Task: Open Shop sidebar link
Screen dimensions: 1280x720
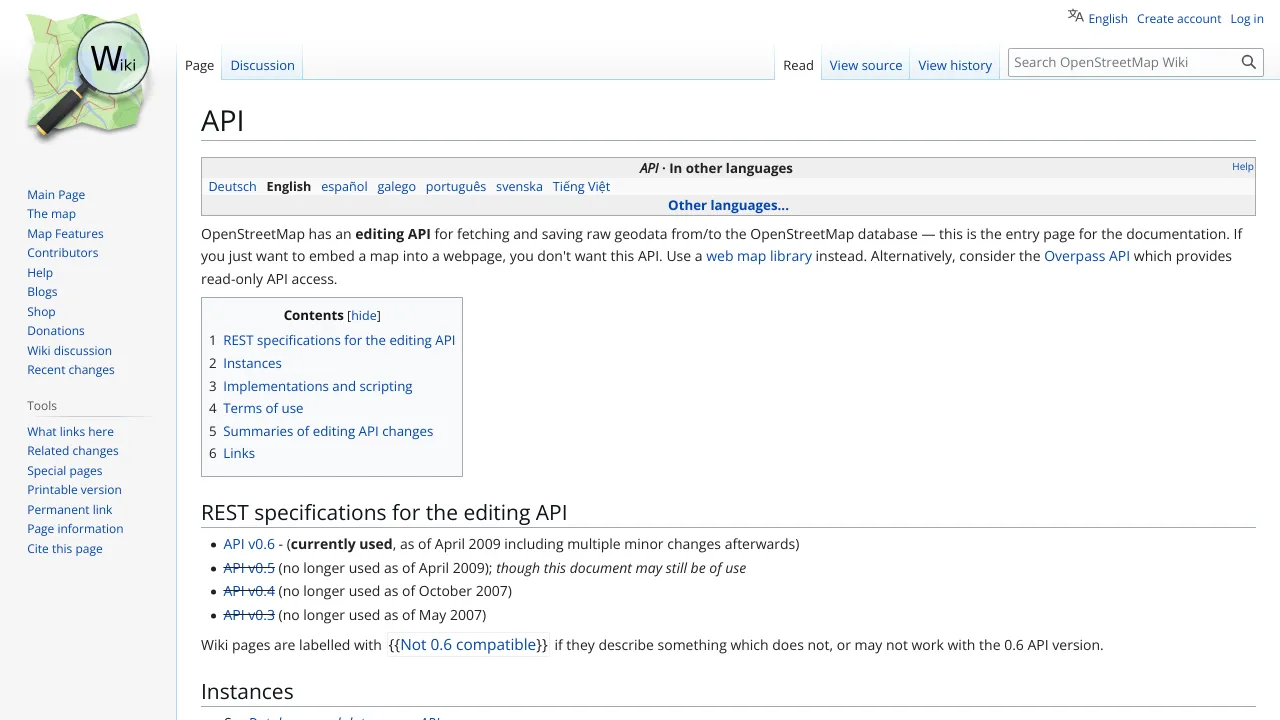Action: pyautogui.click(x=41, y=312)
